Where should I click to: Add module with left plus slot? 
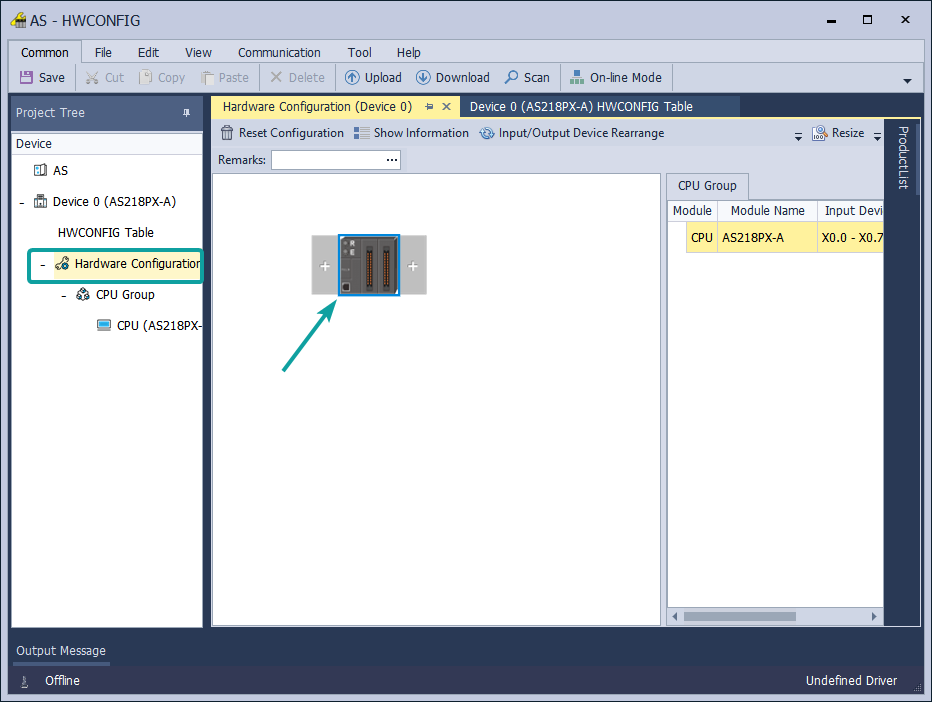click(x=324, y=266)
